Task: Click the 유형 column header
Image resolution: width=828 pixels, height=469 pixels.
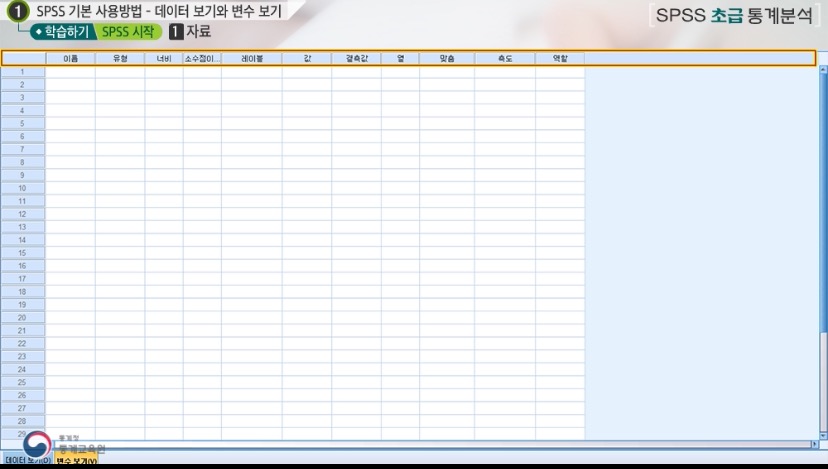Action: (120, 58)
